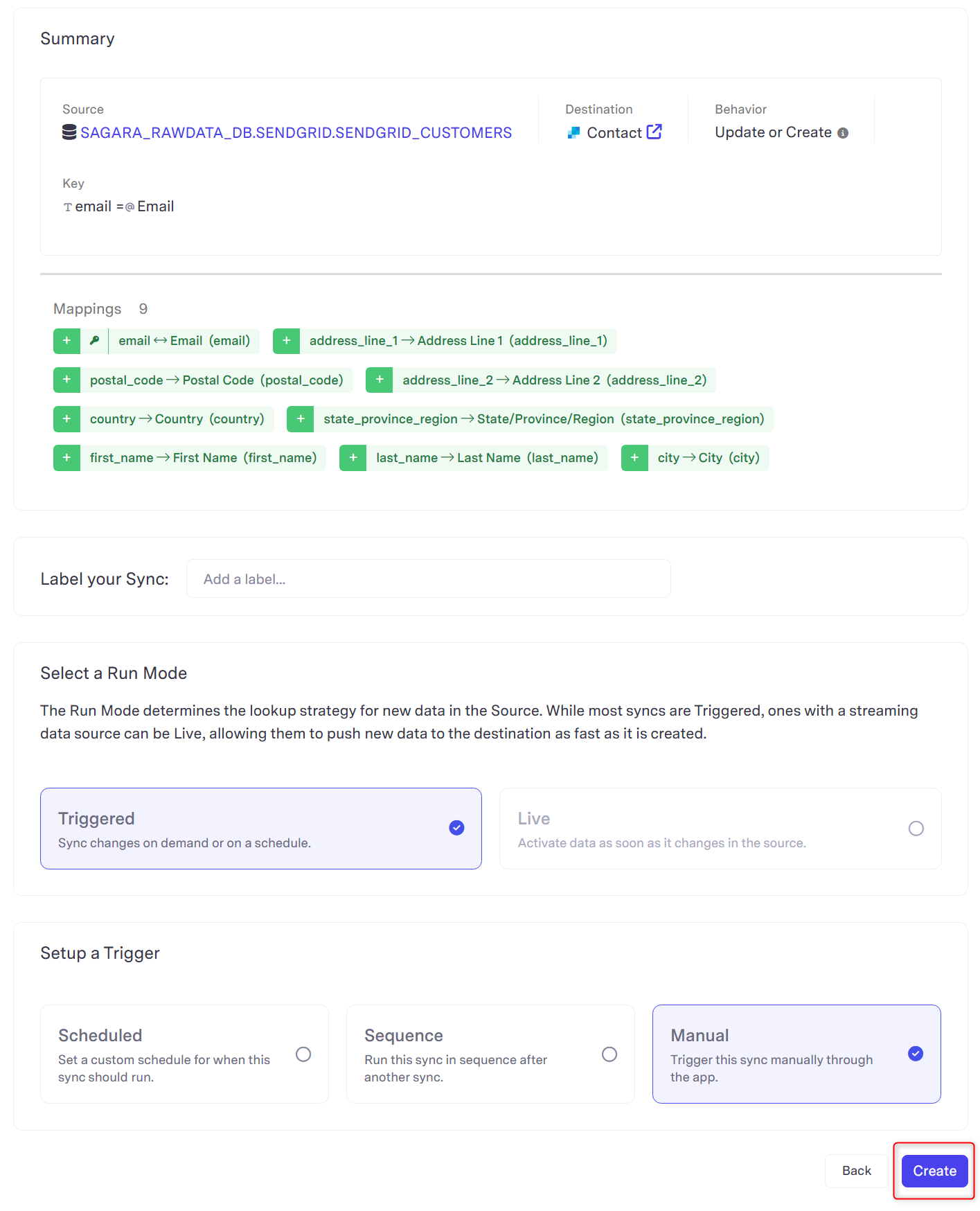The image size is (980, 1211).
Task: Select the Sequence trigger radio button
Action: (609, 1054)
